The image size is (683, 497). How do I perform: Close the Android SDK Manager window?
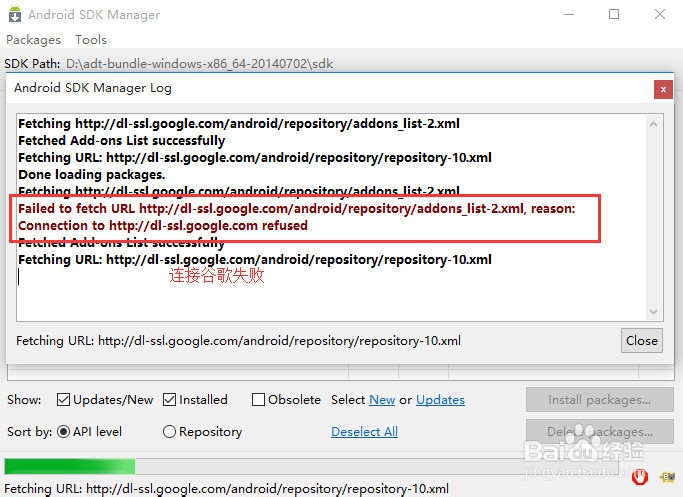click(x=659, y=14)
